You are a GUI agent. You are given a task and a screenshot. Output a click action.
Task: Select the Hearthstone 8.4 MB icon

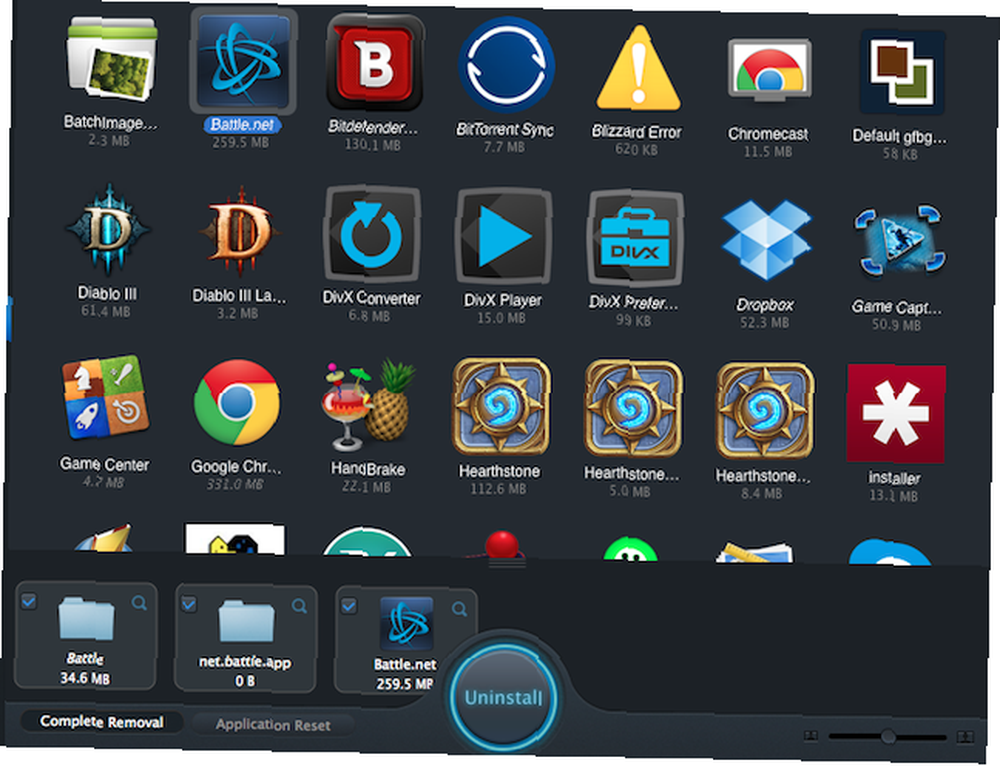[x=765, y=411]
